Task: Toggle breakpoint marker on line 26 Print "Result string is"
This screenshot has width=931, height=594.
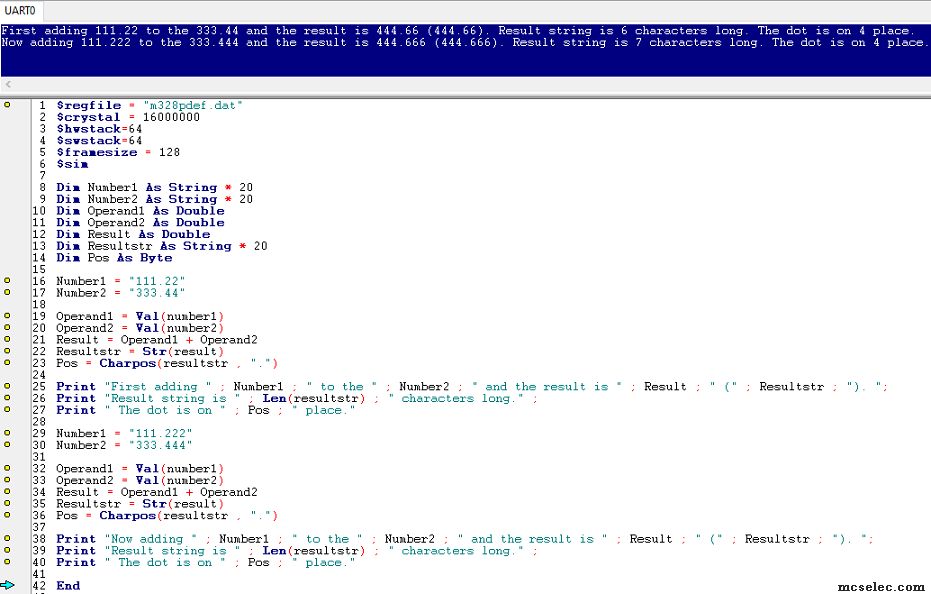Action: (8, 398)
